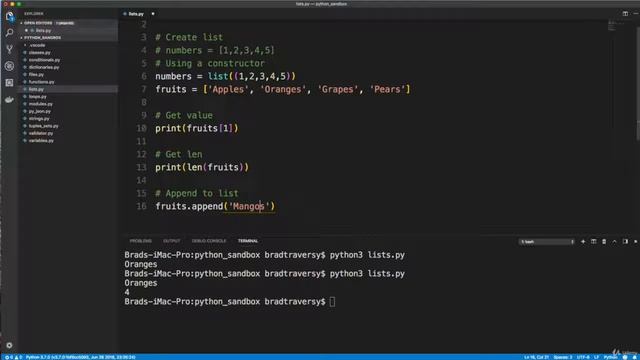The height and width of the screenshot is (360, 640).
Task: Open tuples_sets.py in the explorer
Action: pyautogui.click(x=43, y=126)
